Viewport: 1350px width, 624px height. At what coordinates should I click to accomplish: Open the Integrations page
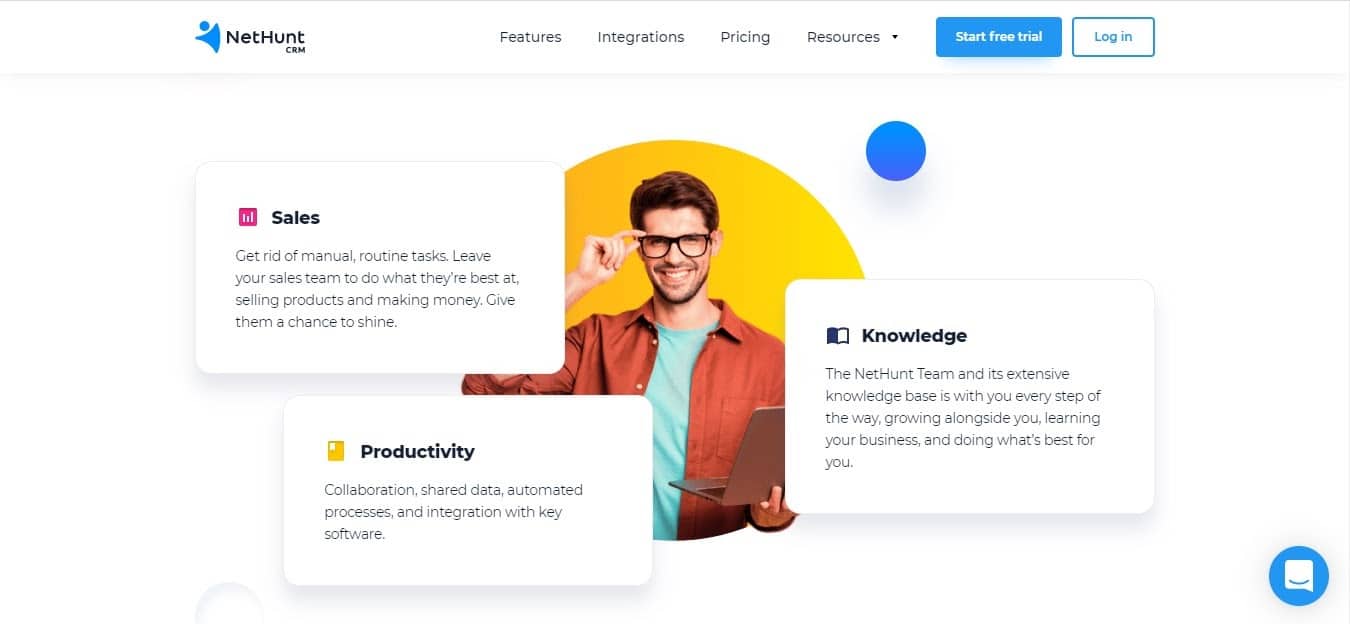tap(641, 37)
